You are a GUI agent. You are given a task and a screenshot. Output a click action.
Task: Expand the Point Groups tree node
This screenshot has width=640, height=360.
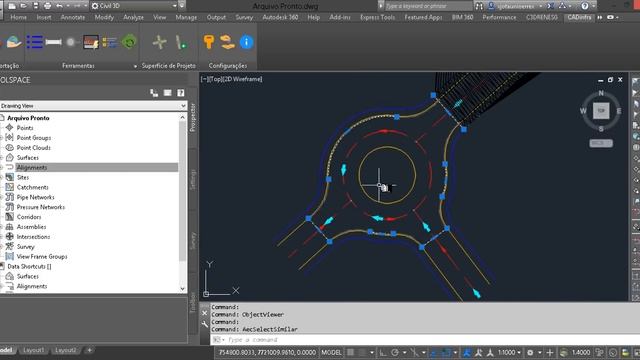[x=2, y=138]
